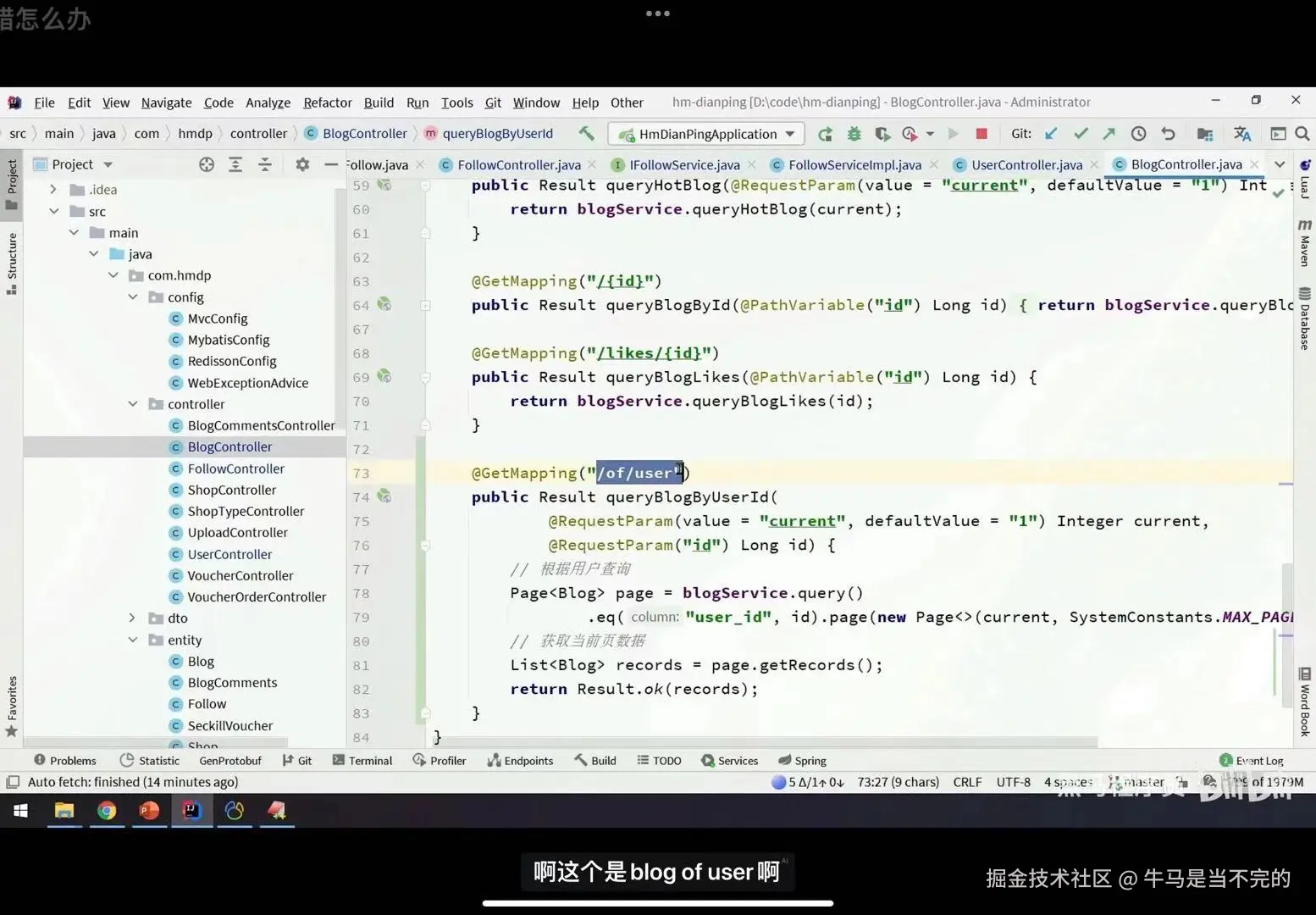Click CRLF line separator in status bar
Viewport: 1316px width, 915px height.
(x=967, y=782)
